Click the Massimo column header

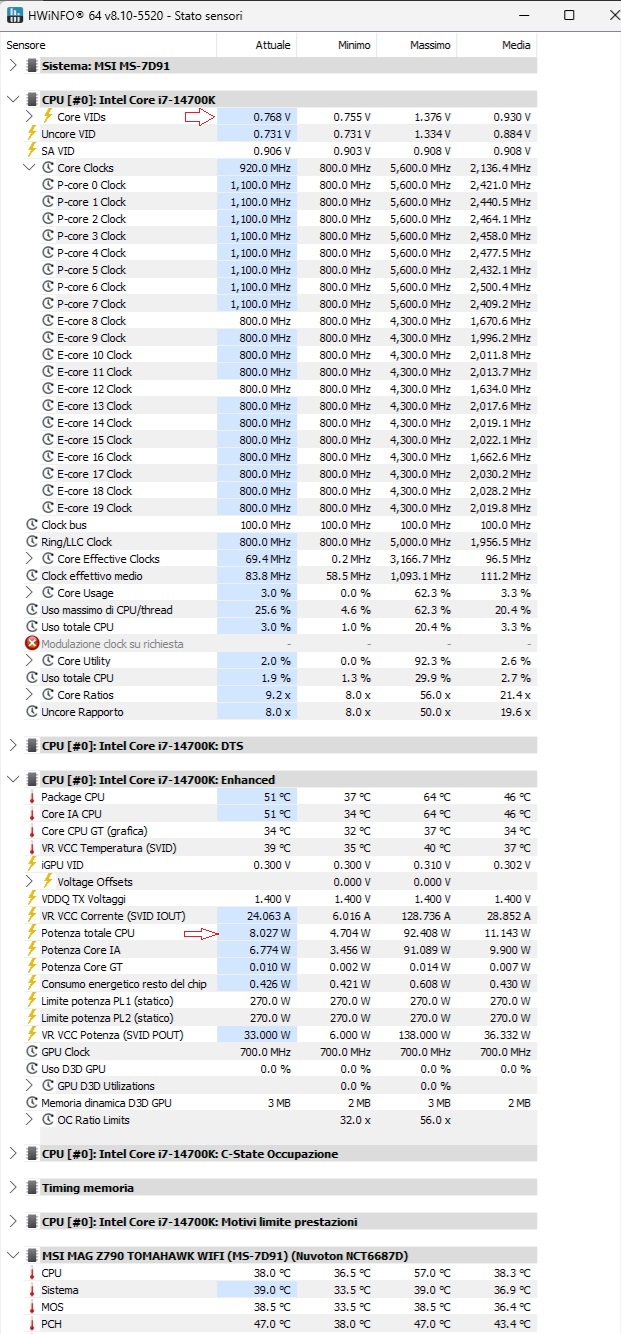pyautogui.click(x=417, y=45)
